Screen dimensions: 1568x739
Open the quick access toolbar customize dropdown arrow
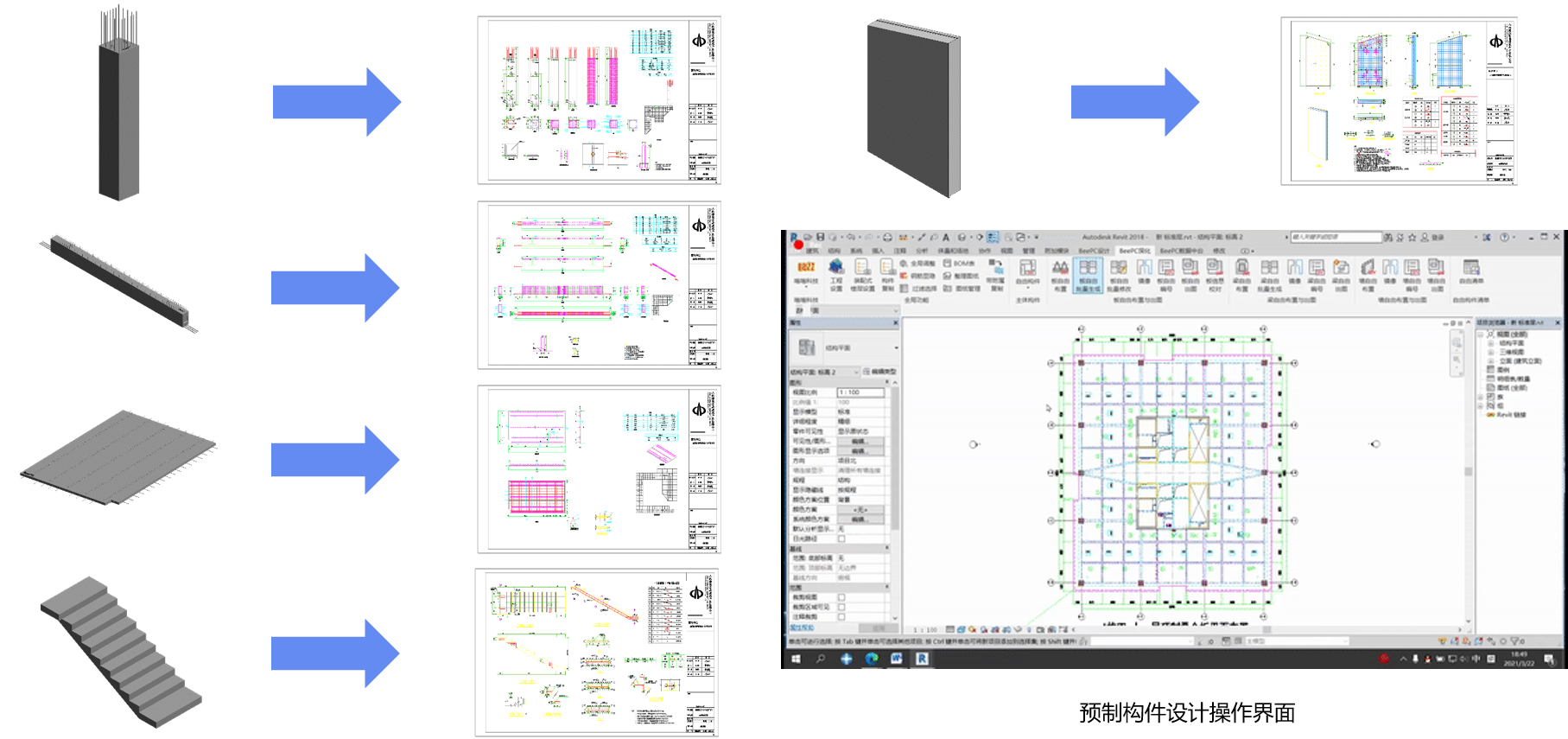click(x=1037, y=238)
